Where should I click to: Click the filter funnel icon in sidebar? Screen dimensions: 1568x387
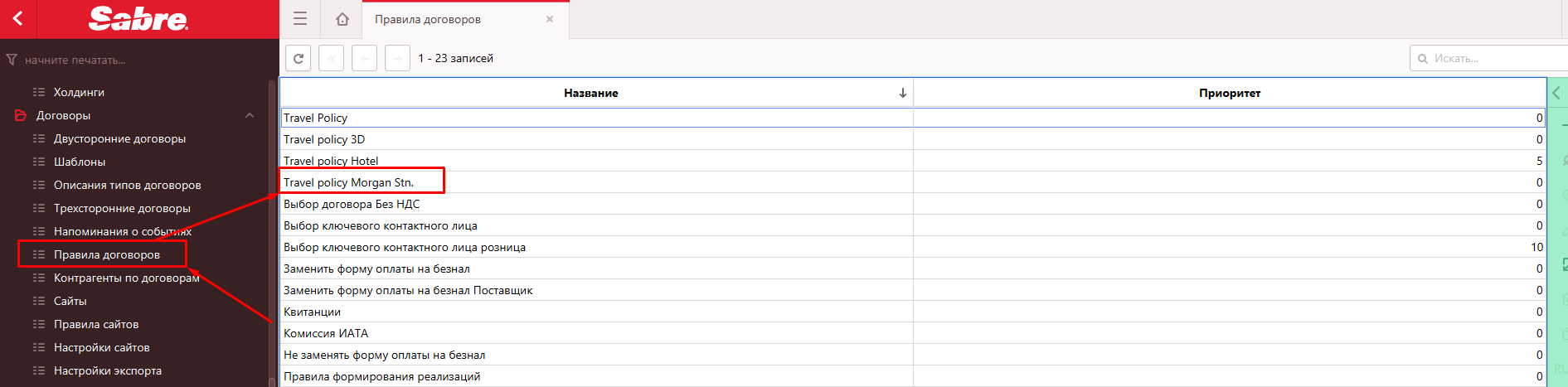click(x=12, y=60)
